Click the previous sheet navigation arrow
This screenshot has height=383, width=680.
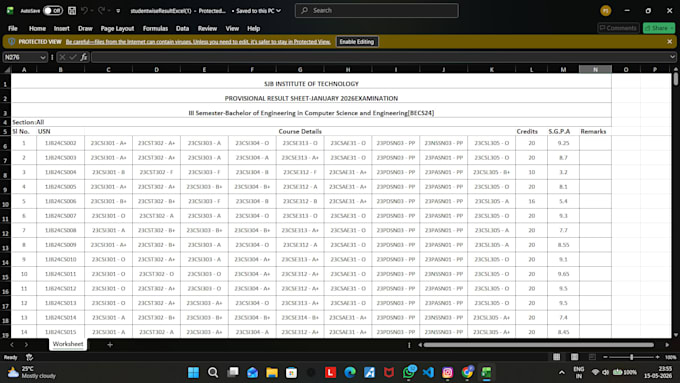point(12,344)
